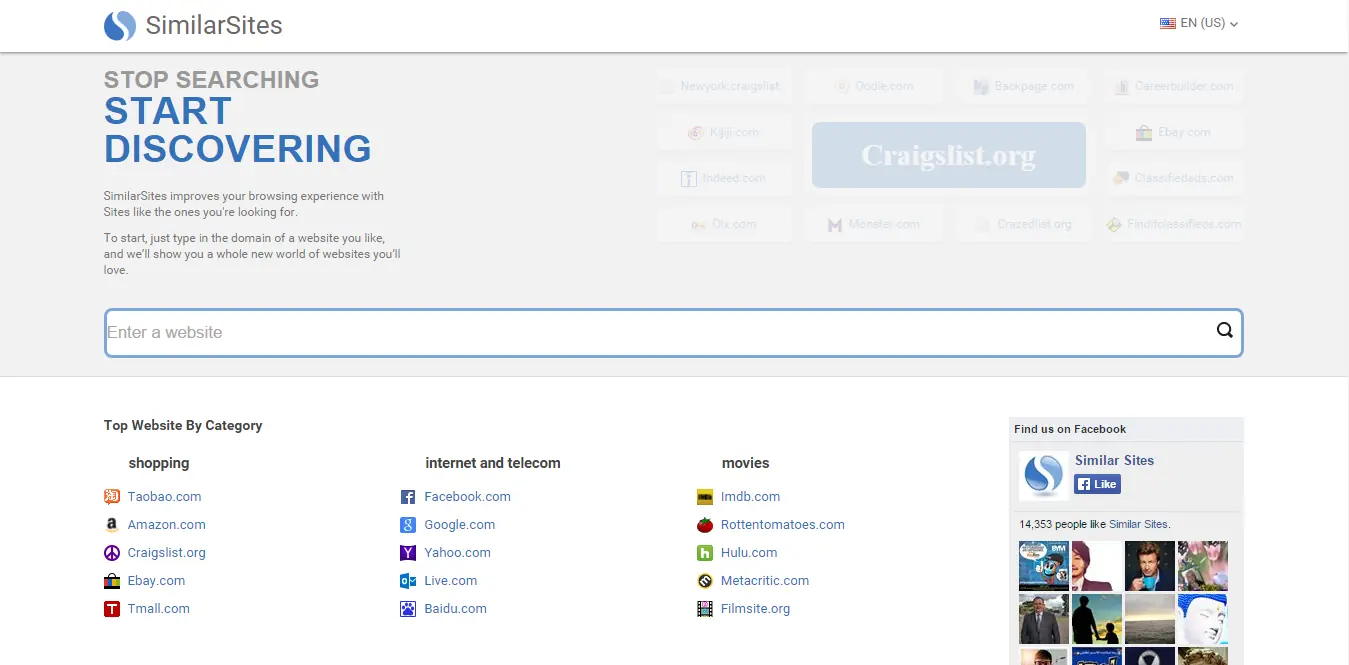Click the SimilarSites logo icon
This screenshot has width=1349, height=665.
point(118,25)
